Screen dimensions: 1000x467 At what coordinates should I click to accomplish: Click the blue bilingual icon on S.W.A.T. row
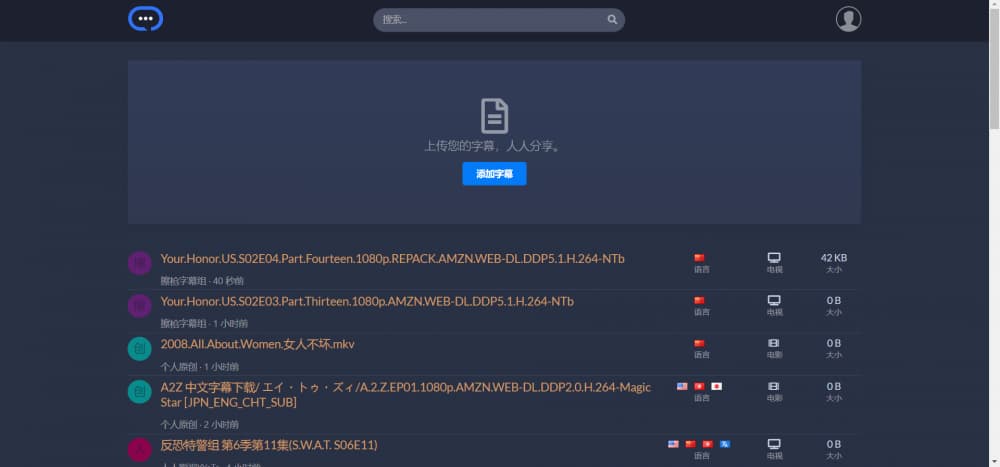725,444
